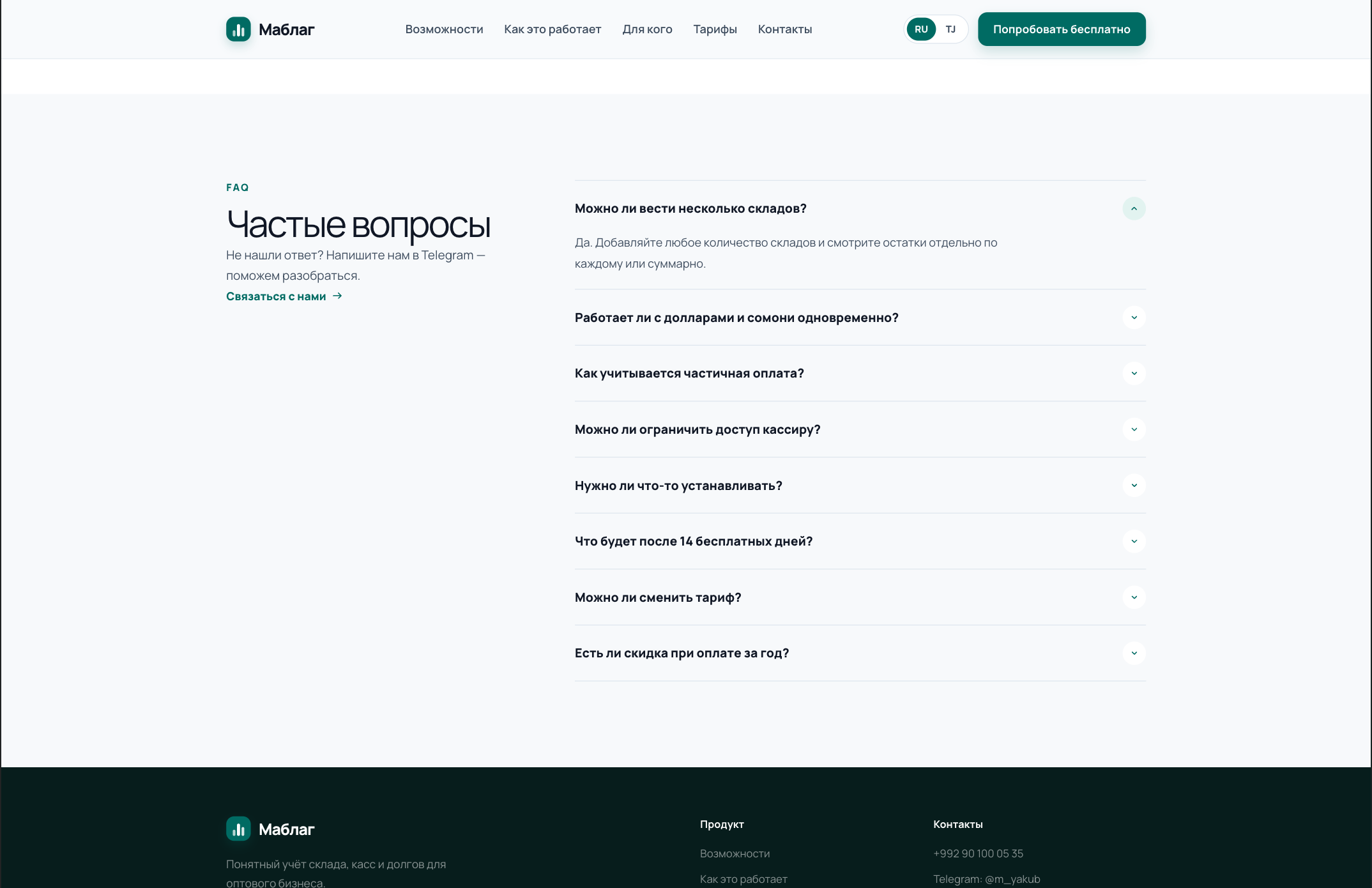
Task: Click the footer Продукт column heading
Action: click(x=722, y=824)
